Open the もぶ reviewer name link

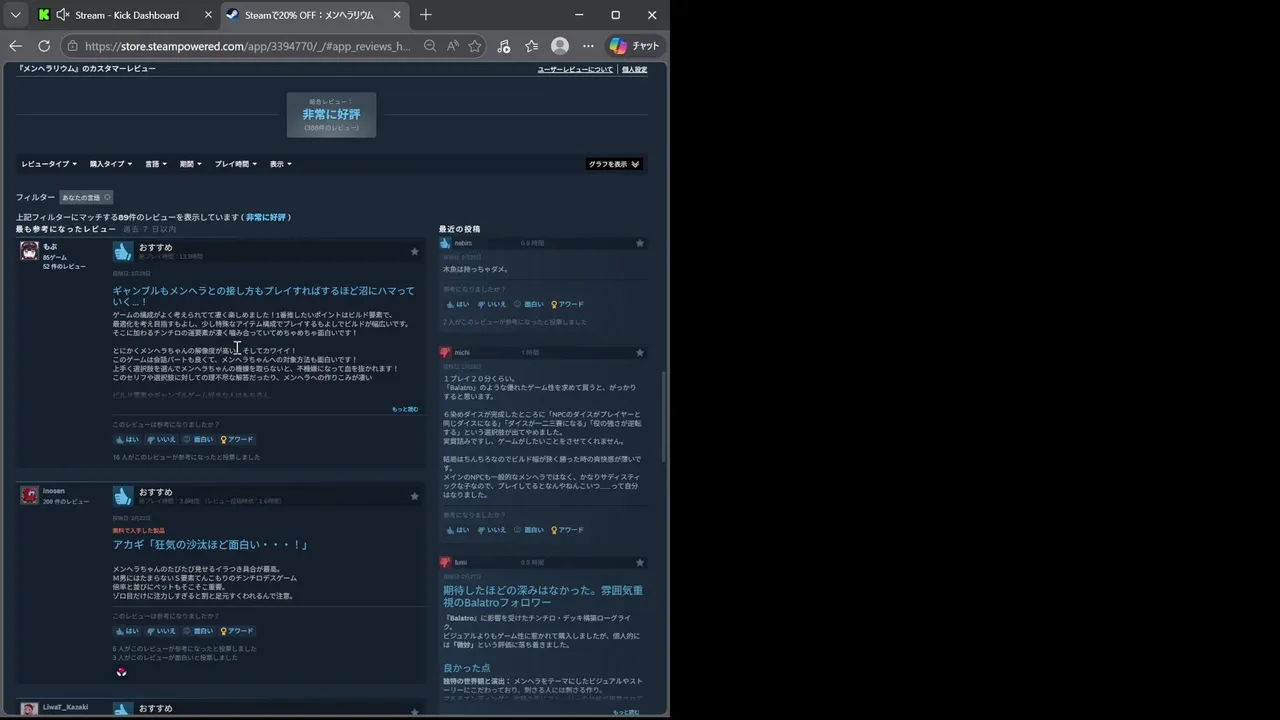pos(50,247)
